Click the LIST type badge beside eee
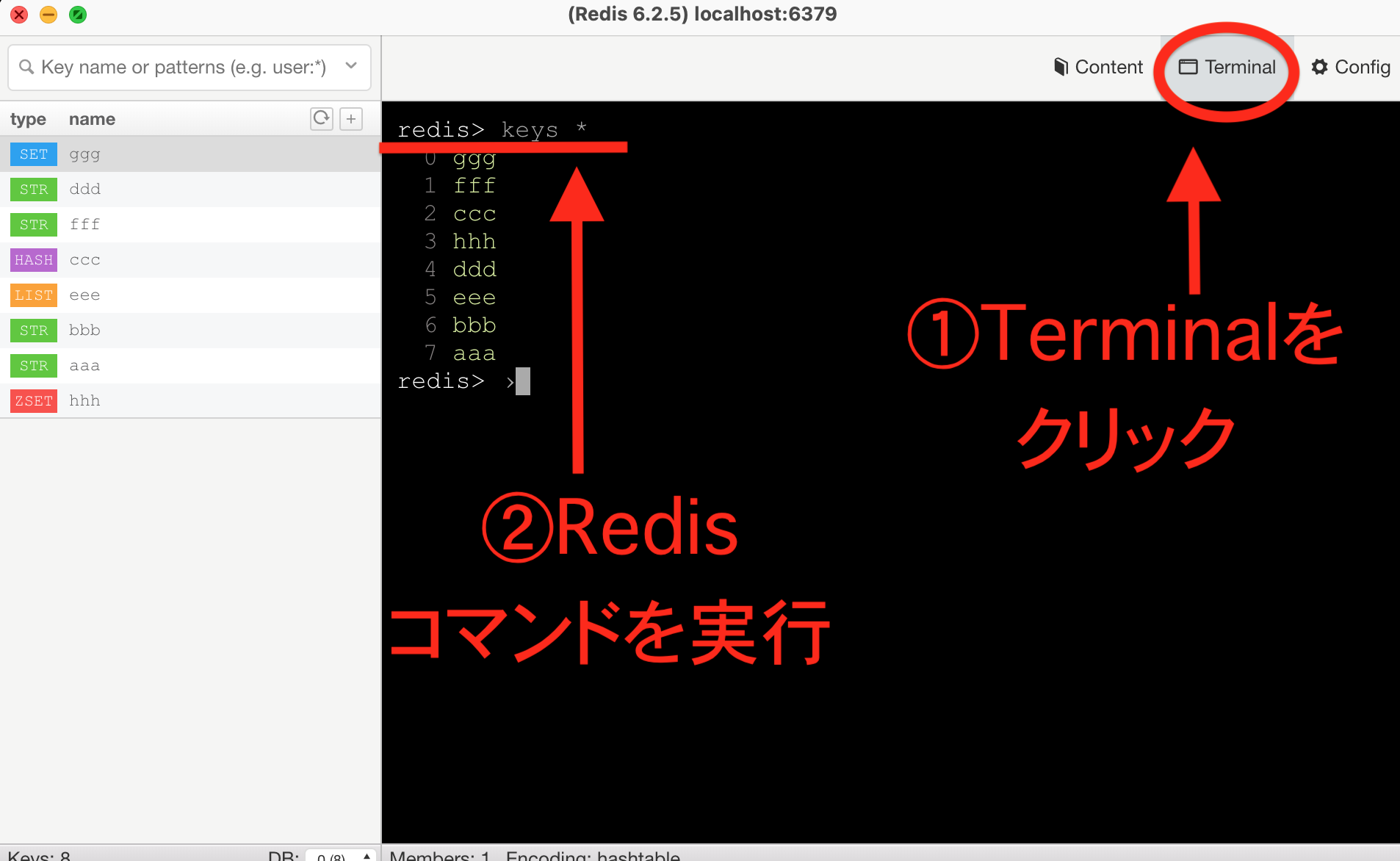This screenshot has width=1400, height=861. [x=33, y=295]
